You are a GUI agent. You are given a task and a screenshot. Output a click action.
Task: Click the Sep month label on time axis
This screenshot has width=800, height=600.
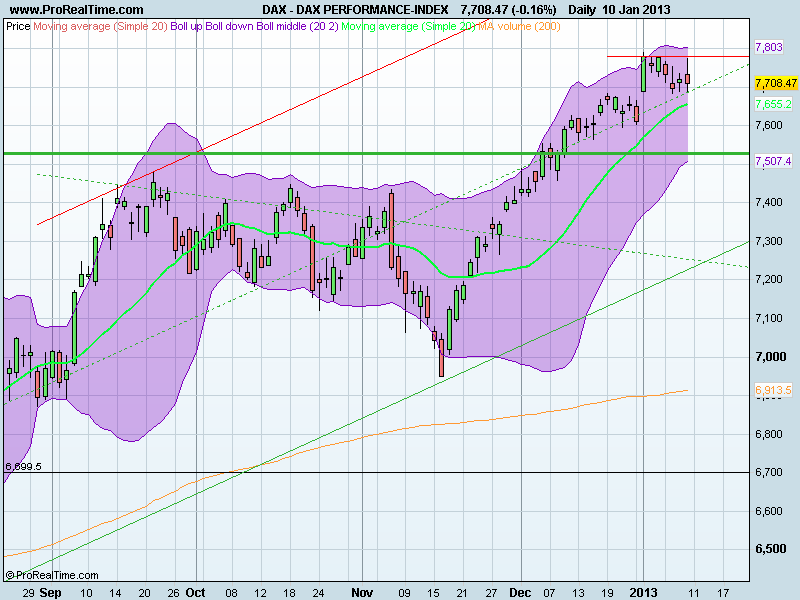tap(51, 593)
